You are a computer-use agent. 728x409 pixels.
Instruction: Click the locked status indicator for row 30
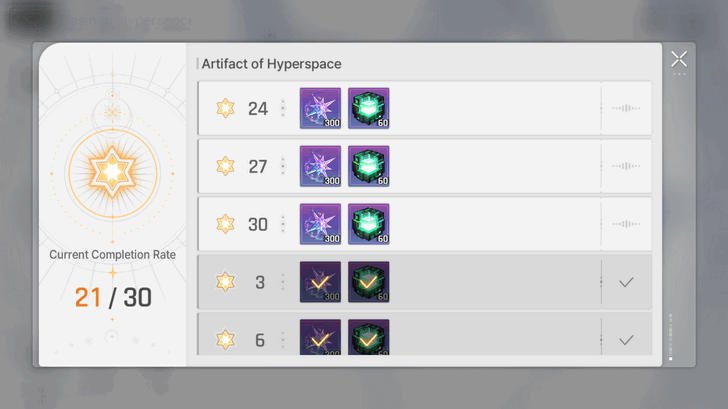[x=626, y=224]
